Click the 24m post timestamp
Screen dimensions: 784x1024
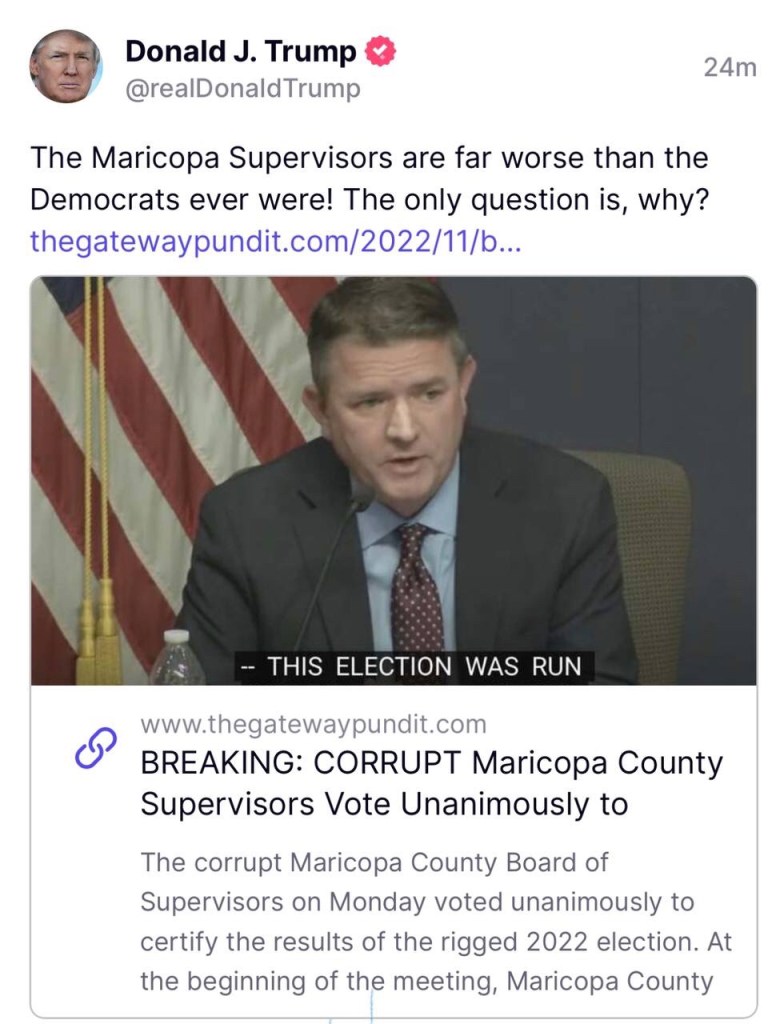click(x=730, y=68)
